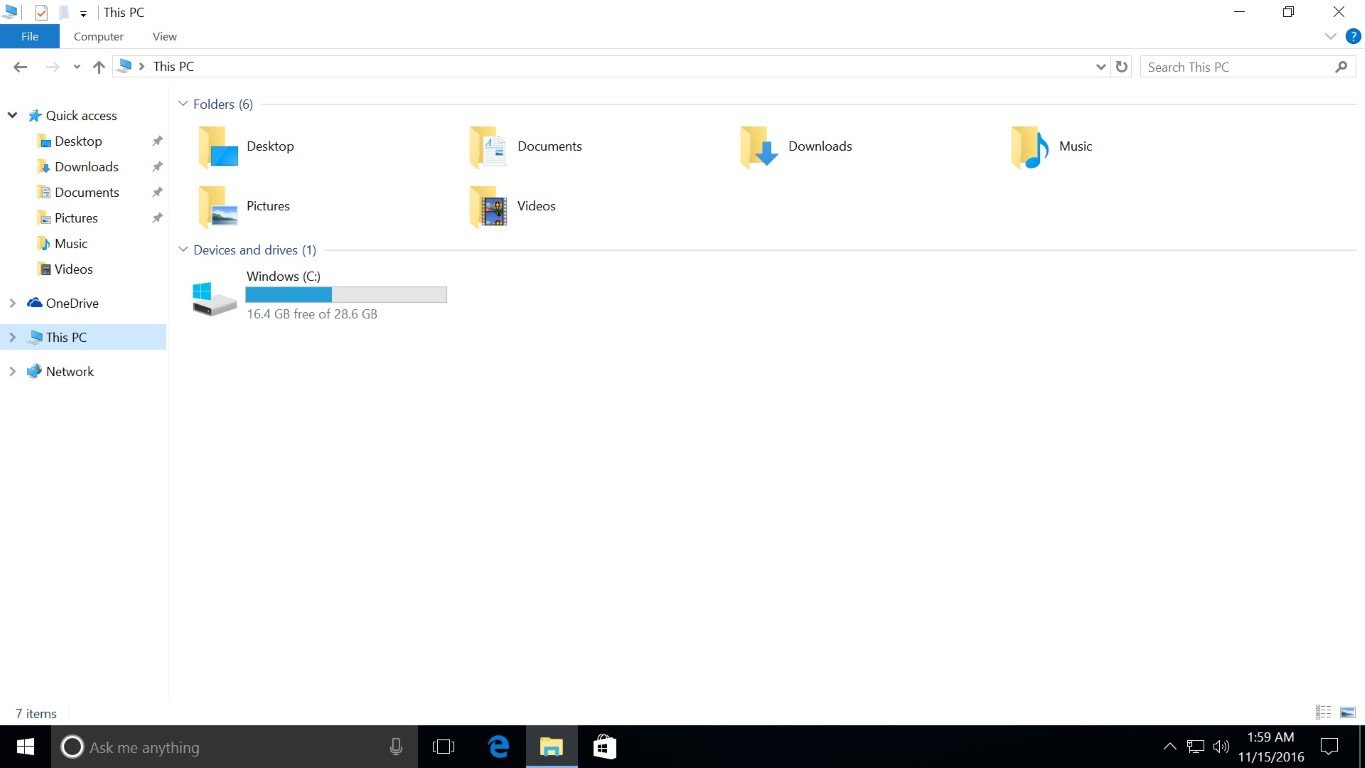Select Videos in Quick access list

point(65,269)
